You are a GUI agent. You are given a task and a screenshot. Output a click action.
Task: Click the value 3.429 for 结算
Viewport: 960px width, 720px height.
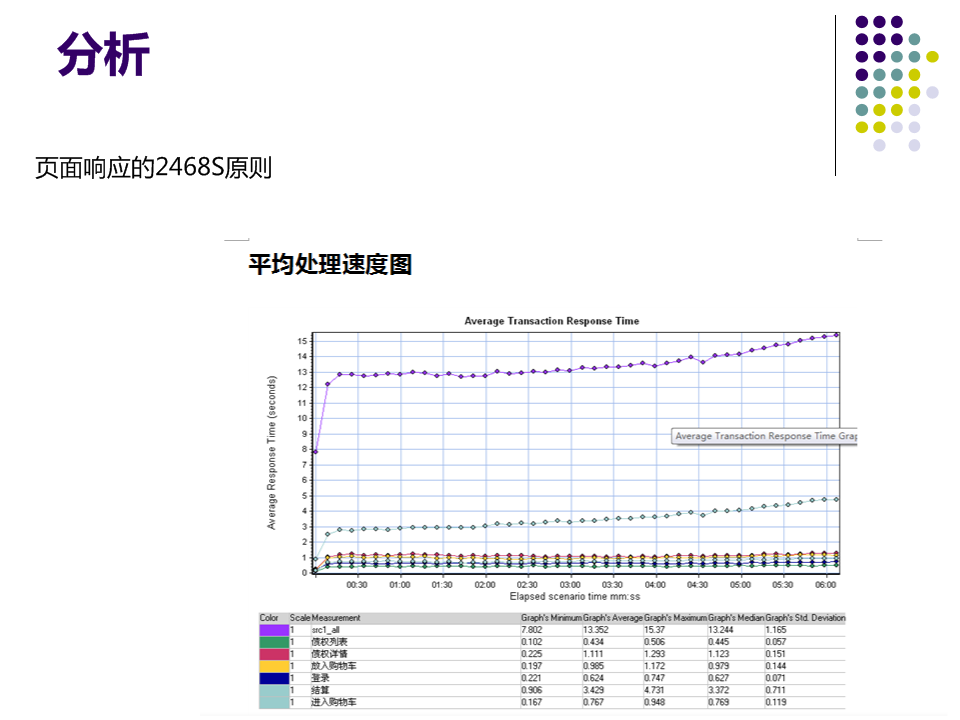pos(593,690)
